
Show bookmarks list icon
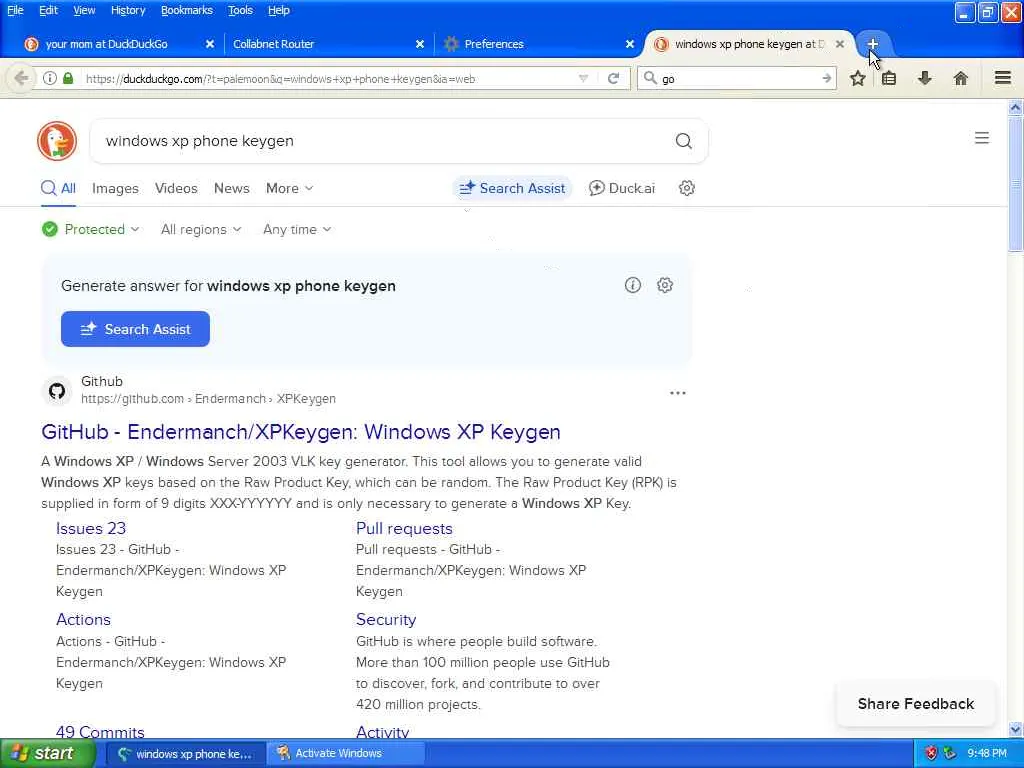pos(889,78)
